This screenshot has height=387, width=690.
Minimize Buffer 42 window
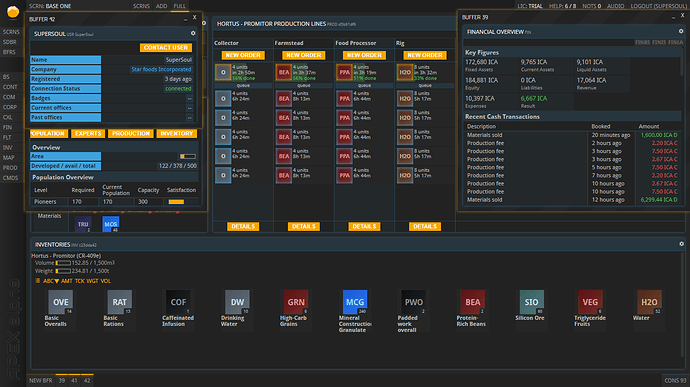pyautogui.click(x=185, y=18)
